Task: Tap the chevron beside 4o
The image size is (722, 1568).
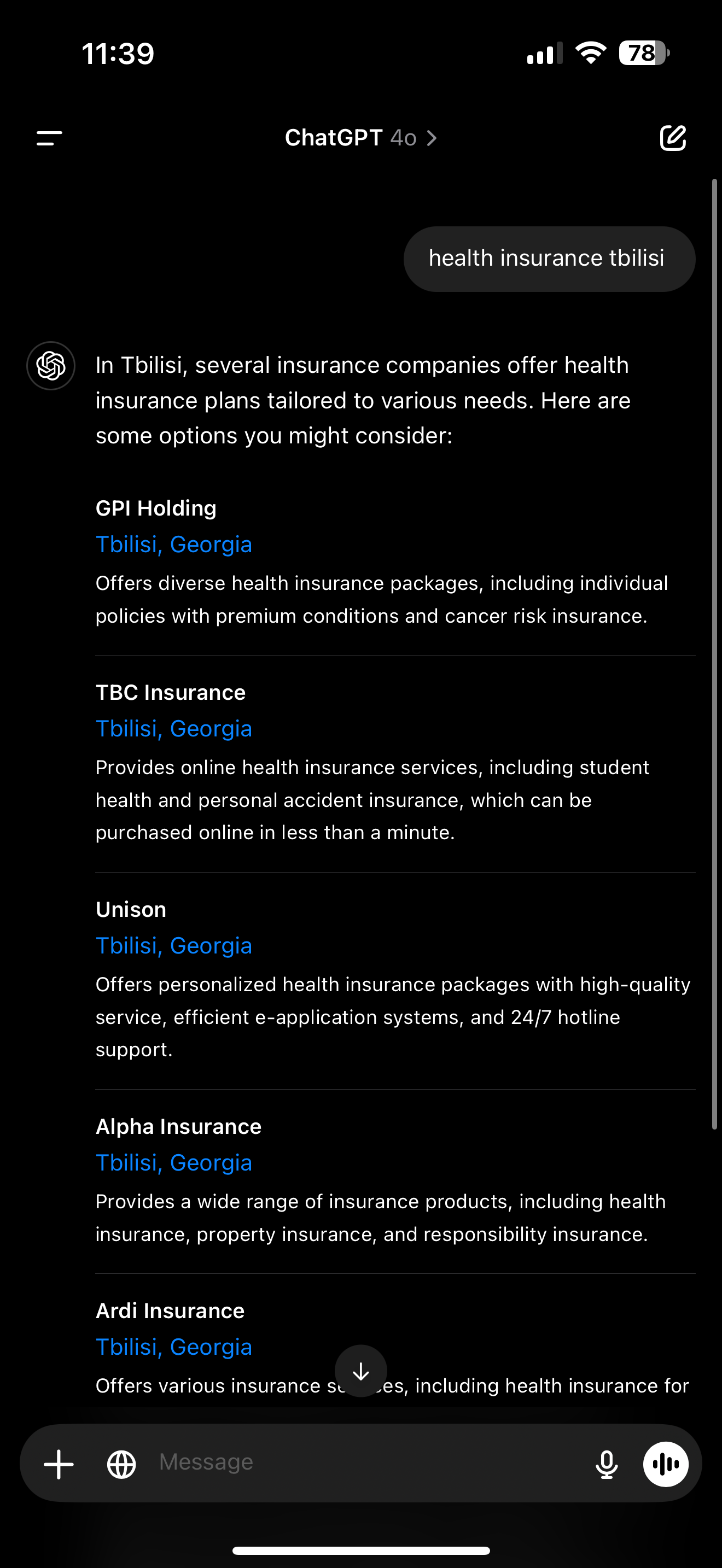Action: pos(432,138)
